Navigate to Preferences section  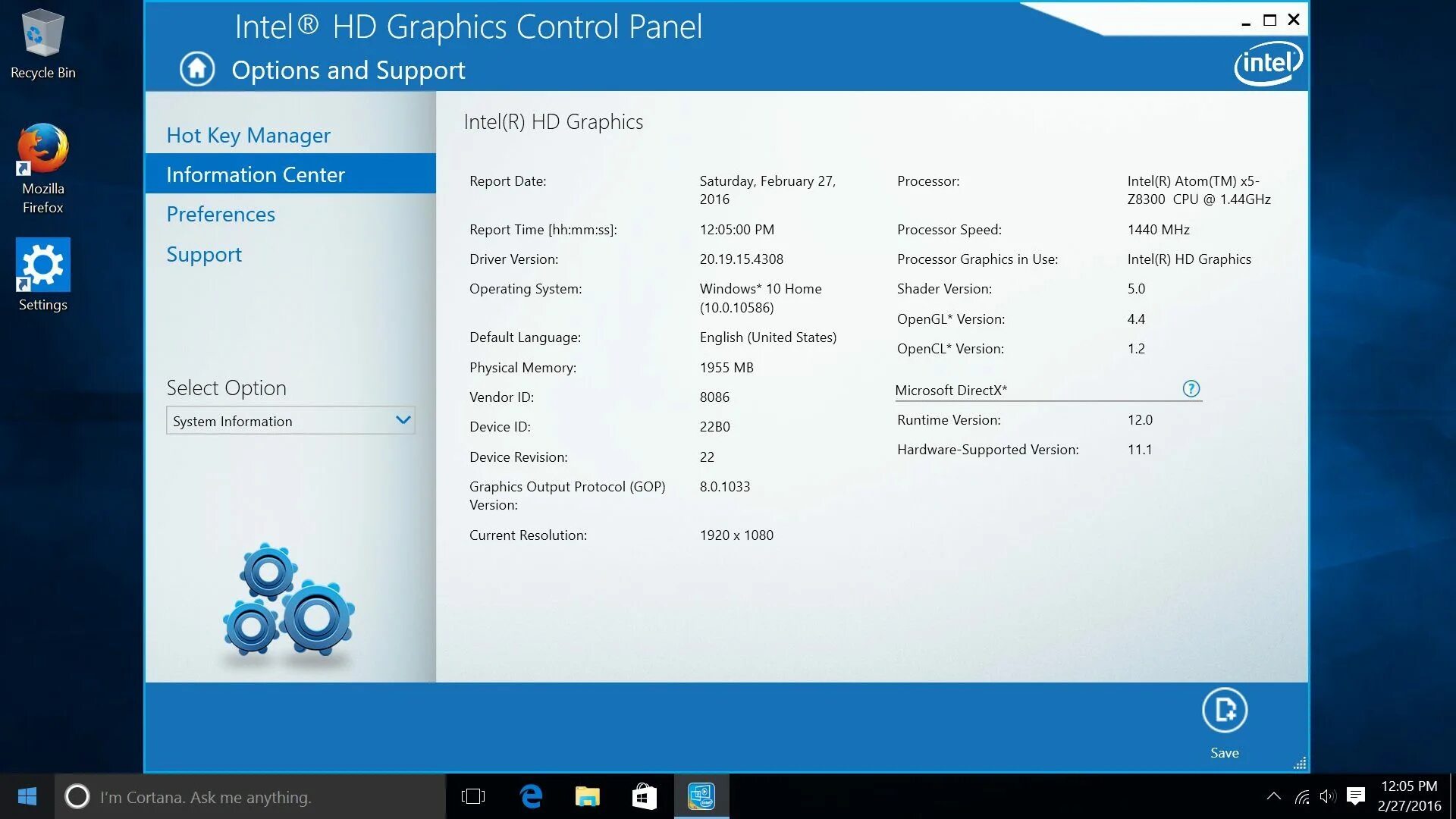point(220,213)
